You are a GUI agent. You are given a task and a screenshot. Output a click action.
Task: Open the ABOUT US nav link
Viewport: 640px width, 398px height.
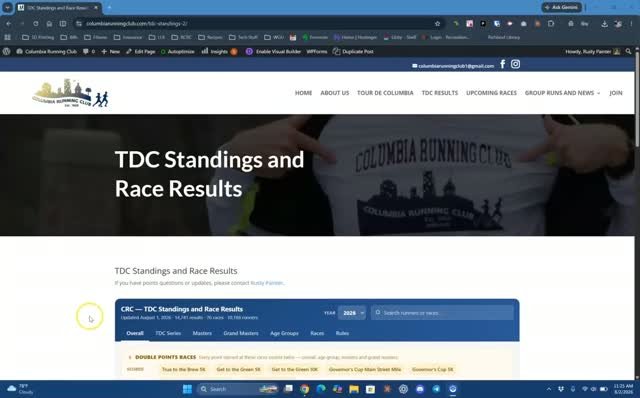pos(335,93)
